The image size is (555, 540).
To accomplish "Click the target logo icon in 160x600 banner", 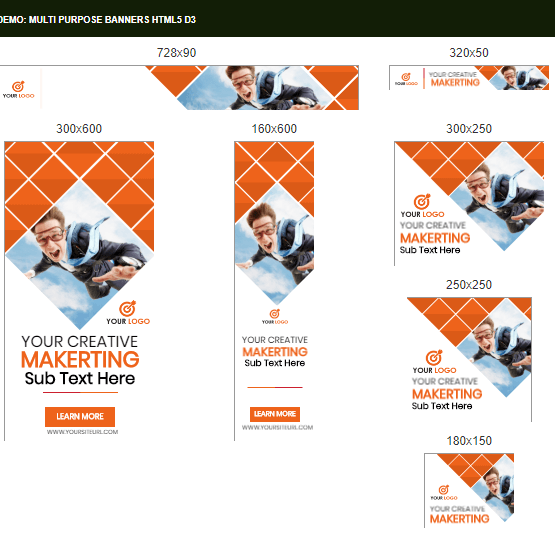I will (275, 314).
